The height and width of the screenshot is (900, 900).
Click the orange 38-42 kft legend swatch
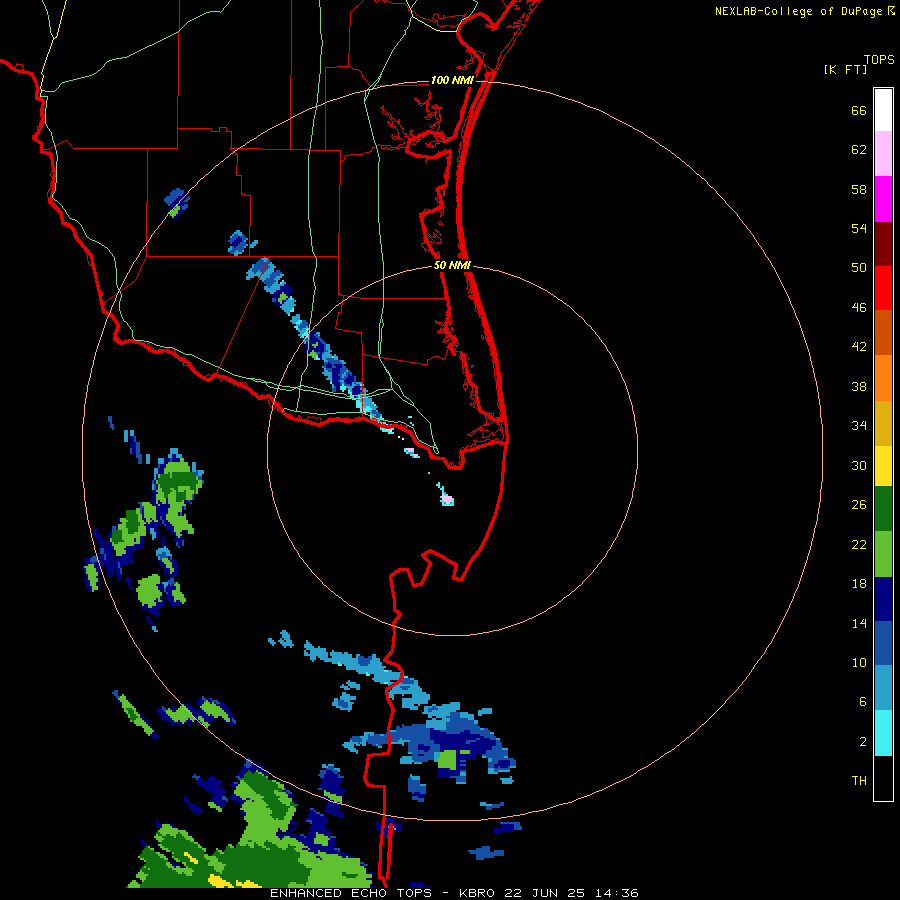(883, 378)
